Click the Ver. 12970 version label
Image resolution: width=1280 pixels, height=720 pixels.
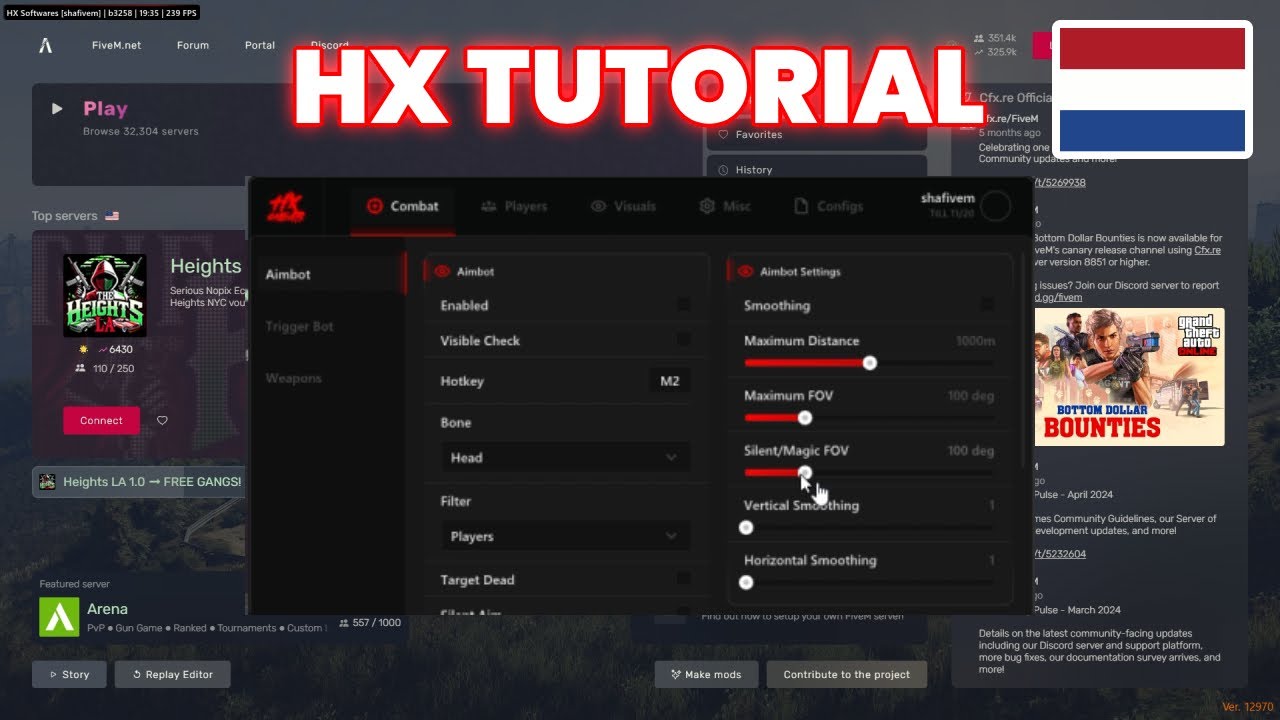(1247, 707)
